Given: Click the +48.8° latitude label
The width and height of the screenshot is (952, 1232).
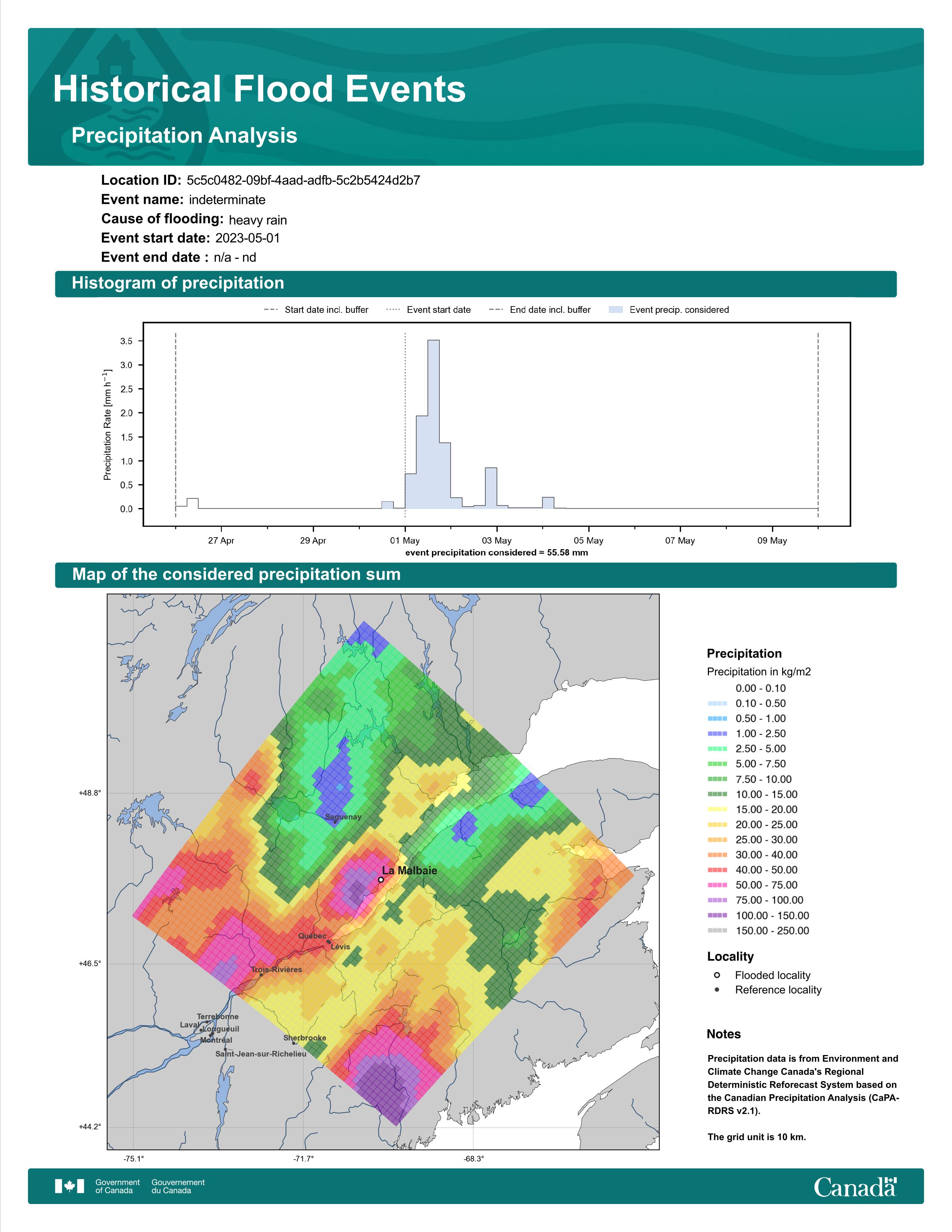Looking at the screenshot, I should pyautogui.click(x=90, y=793).
